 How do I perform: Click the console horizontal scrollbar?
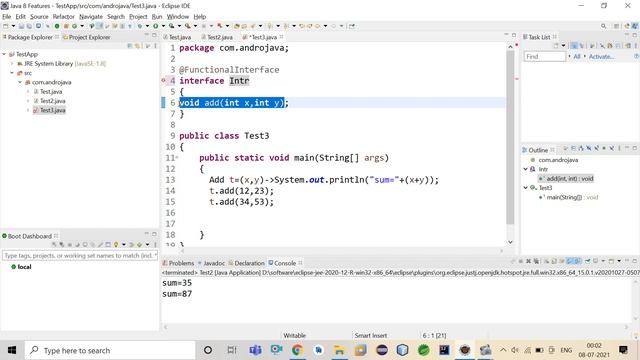(x=395, y=327)
